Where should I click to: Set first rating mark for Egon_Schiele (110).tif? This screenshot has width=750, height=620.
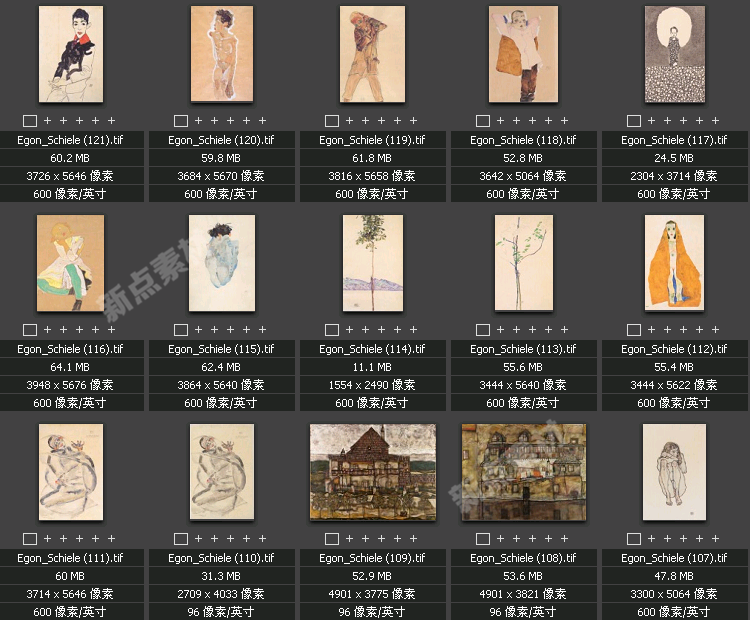(x=199, y=539)
